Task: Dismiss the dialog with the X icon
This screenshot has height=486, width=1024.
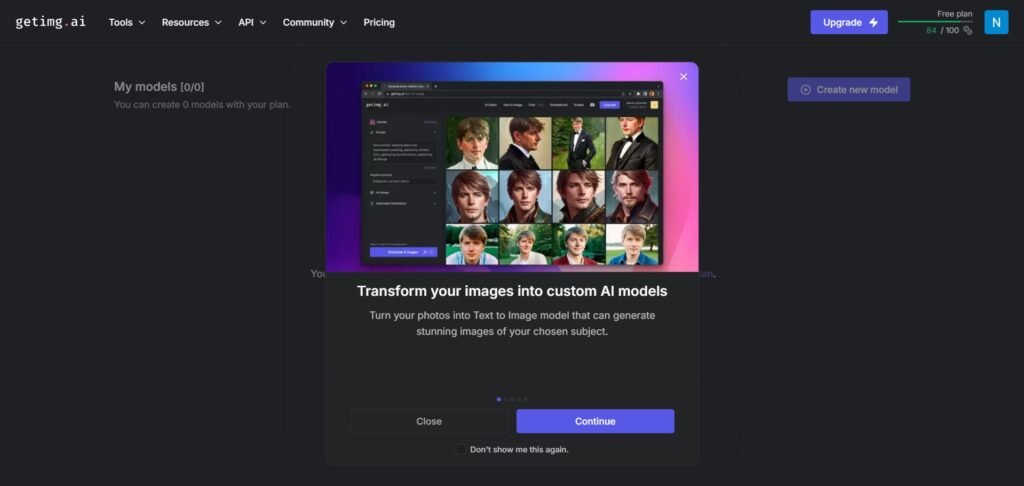Action: click(x=684, y=77)
